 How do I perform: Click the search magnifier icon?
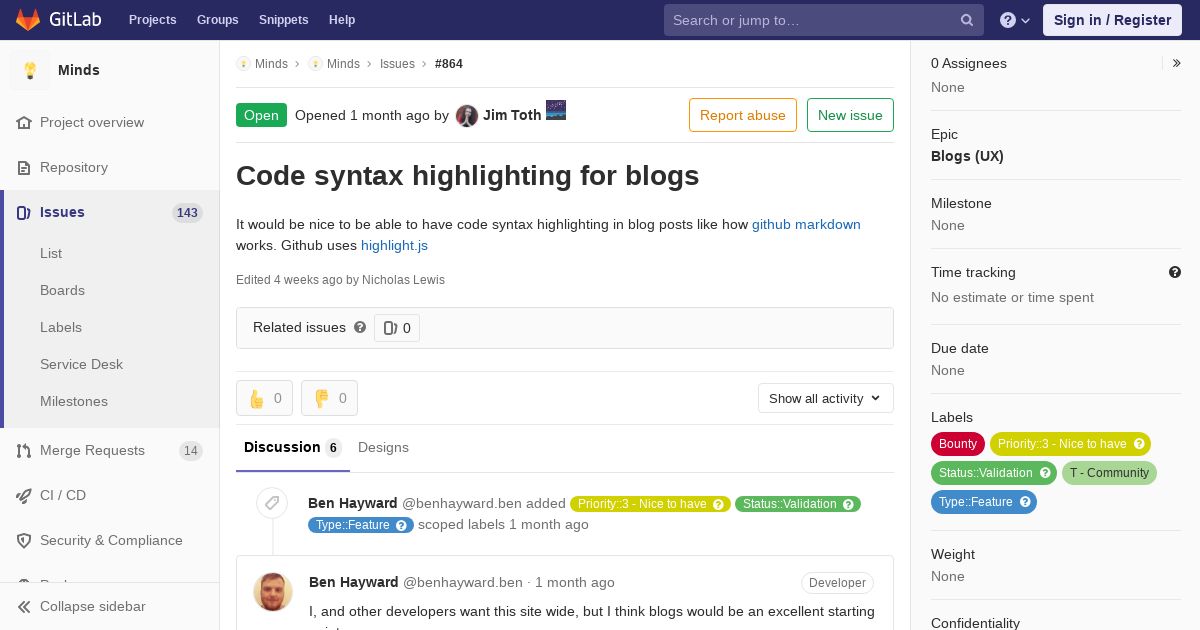[x=967, y=20]
